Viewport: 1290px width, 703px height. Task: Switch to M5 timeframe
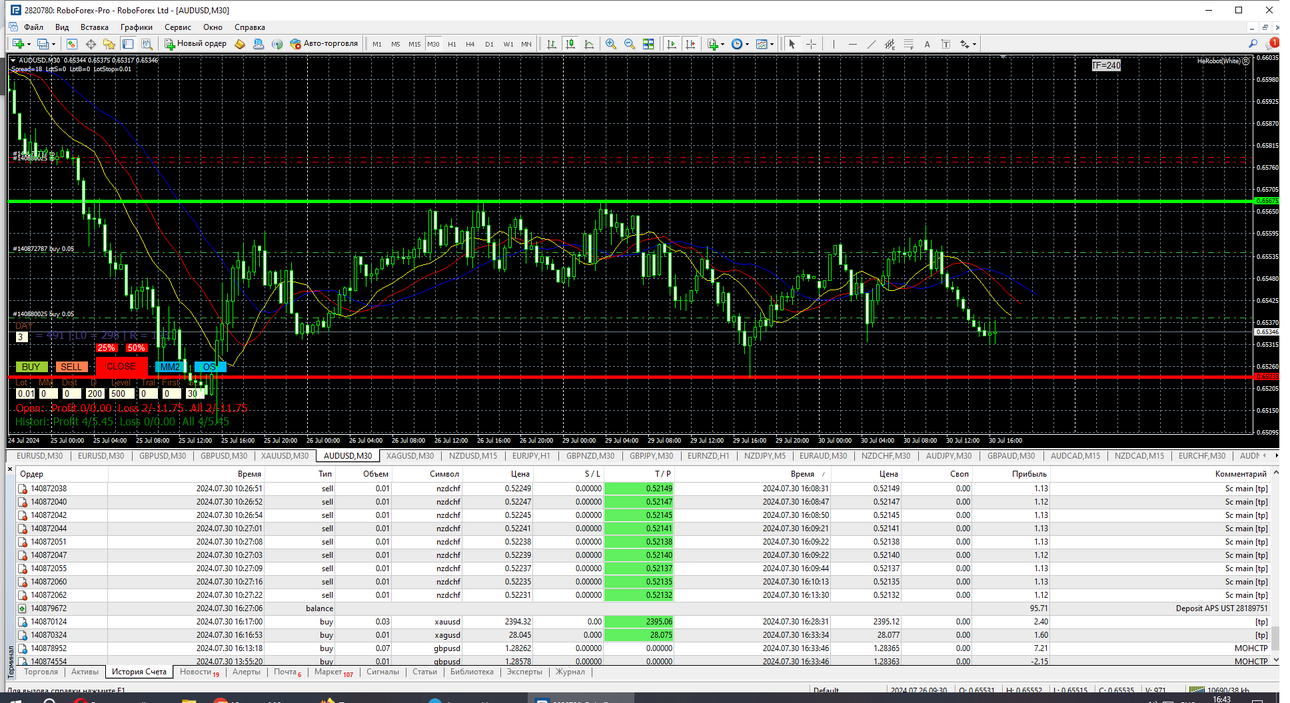(x=395, y=44)
